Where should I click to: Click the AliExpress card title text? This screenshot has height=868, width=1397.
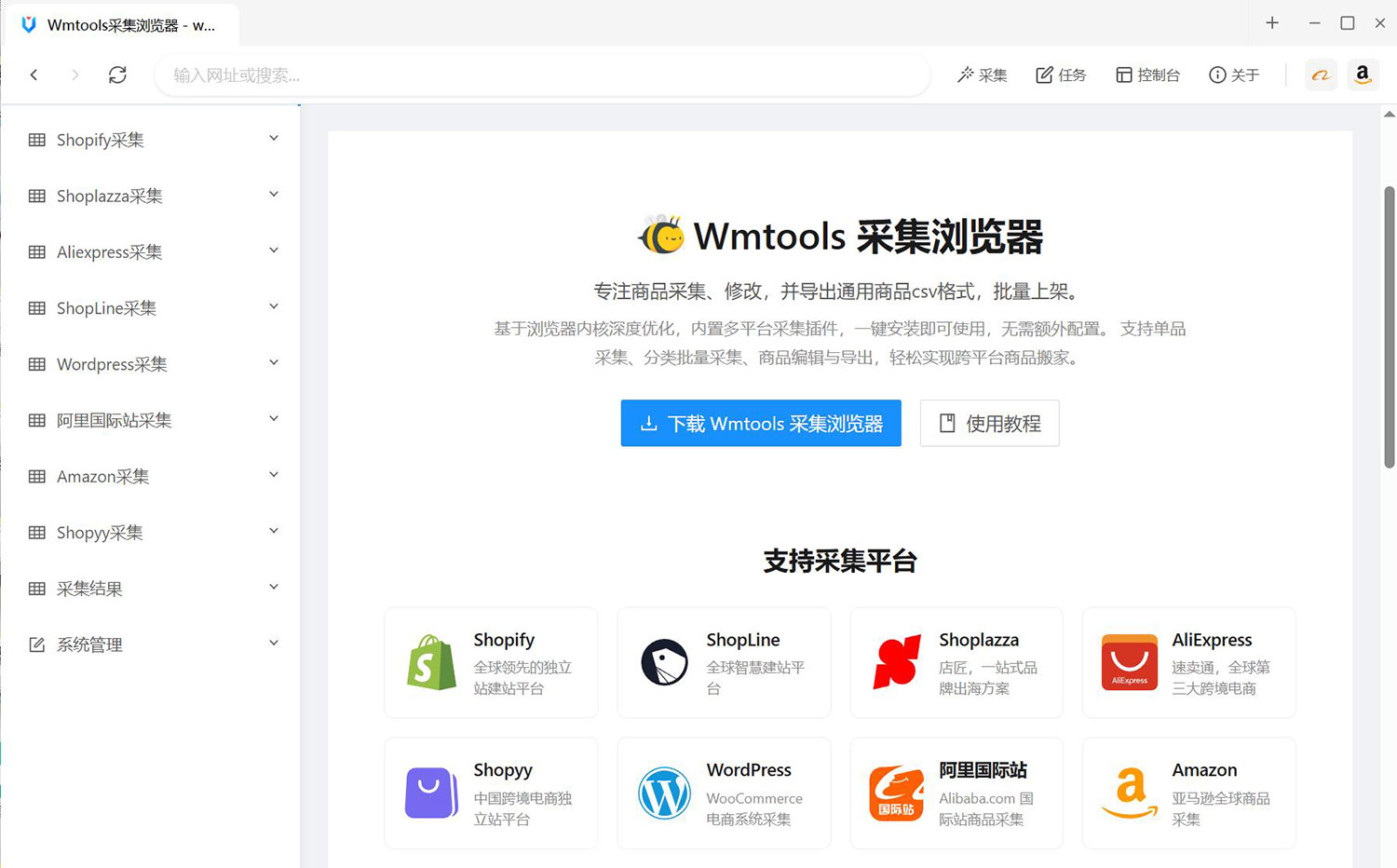pyautogui.click(x=1212, y=640)
